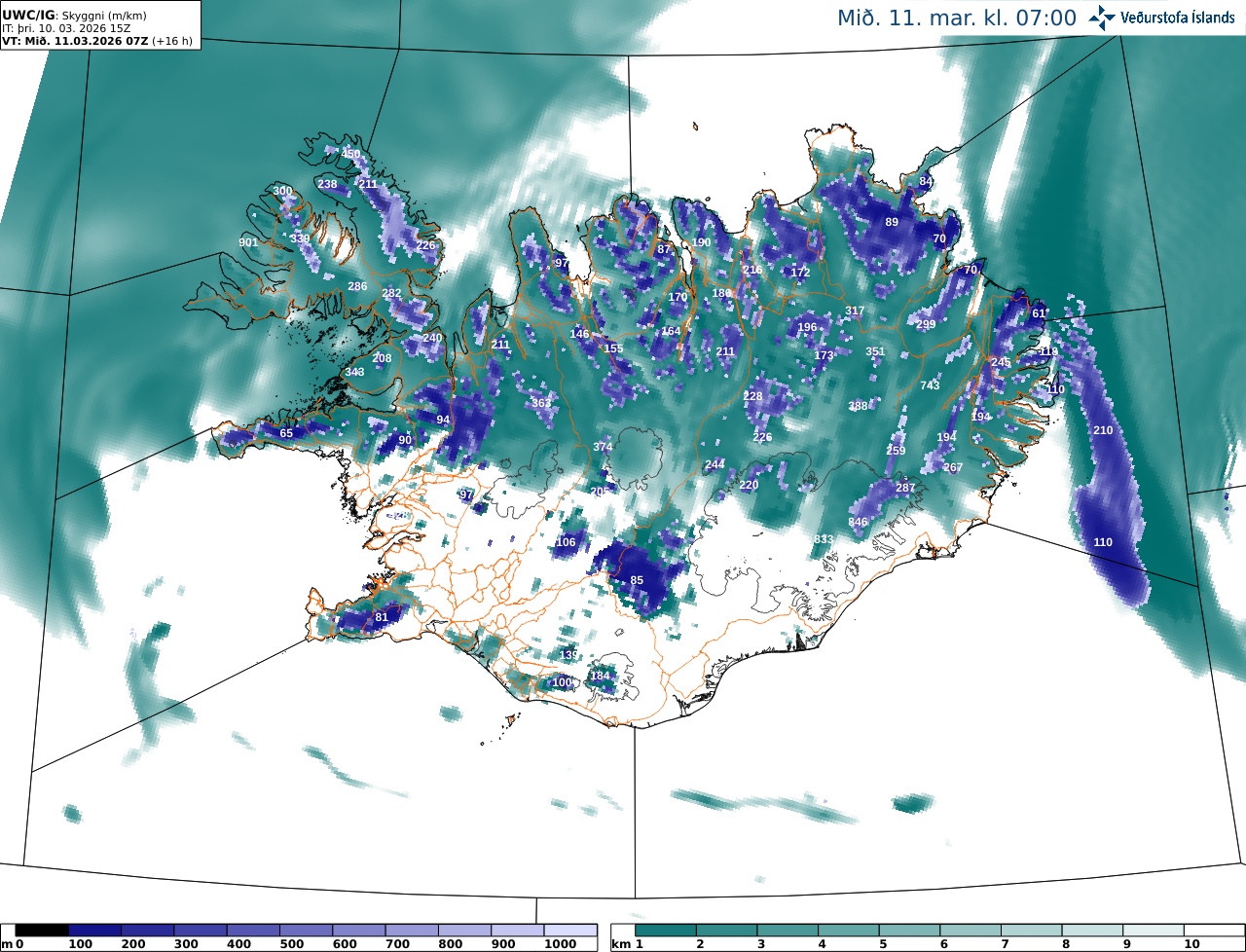Click the 184 visibility value near the south coast
The height and width of the screenshot is (952, 1246).
[x=600, y=676]
